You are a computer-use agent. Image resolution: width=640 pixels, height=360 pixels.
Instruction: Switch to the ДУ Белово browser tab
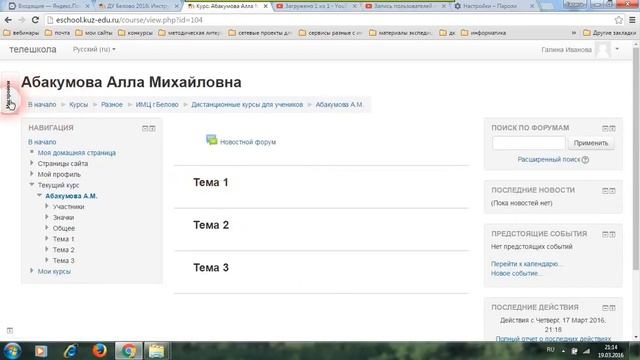point(137,6)
